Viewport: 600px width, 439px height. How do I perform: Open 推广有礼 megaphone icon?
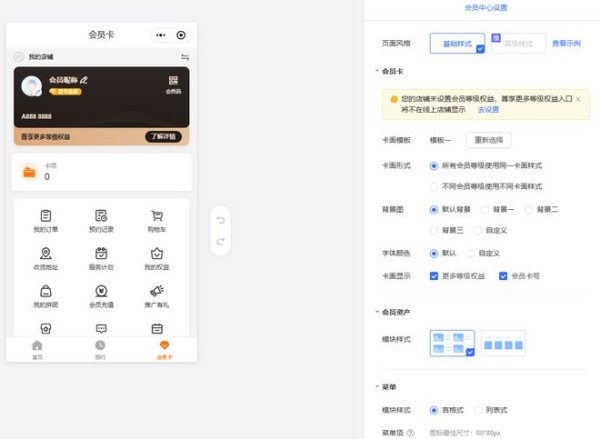coord(157,291)
